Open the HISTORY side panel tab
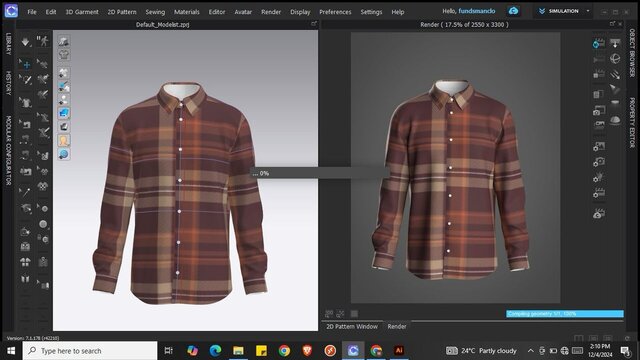Viewport: 640px width, 360px height. 8,83
